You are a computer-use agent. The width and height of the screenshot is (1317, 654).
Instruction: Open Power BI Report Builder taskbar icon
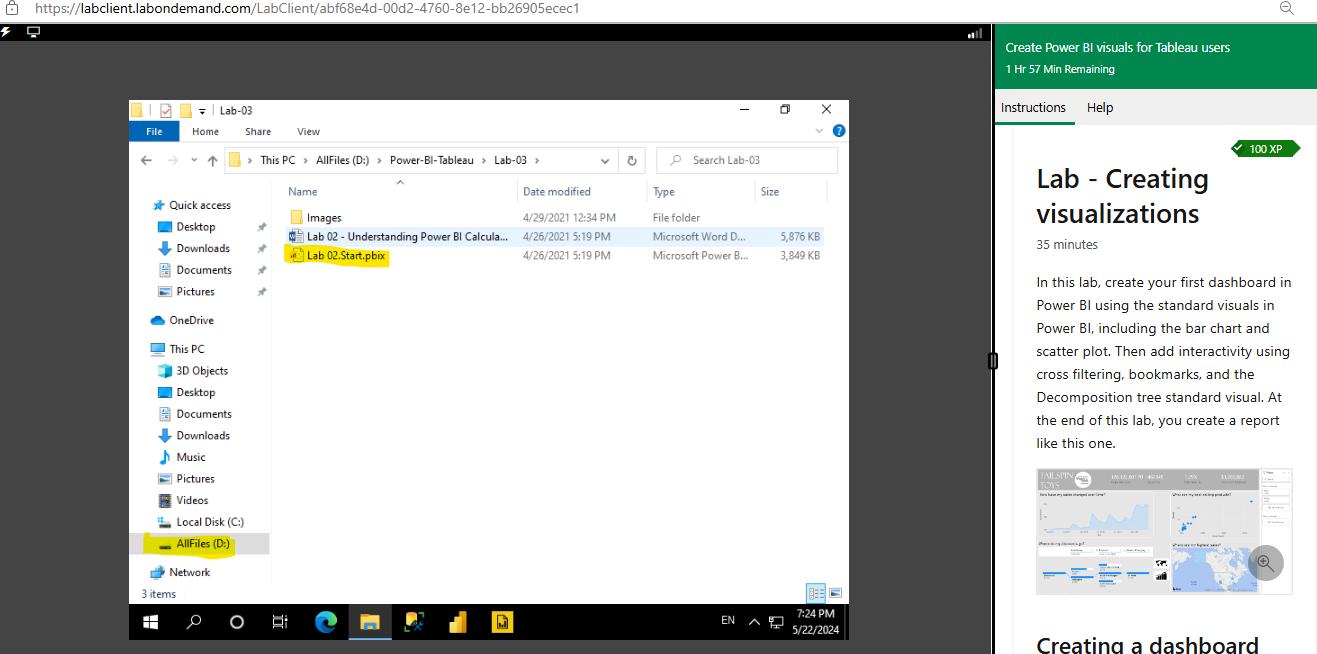coord(502,622)
